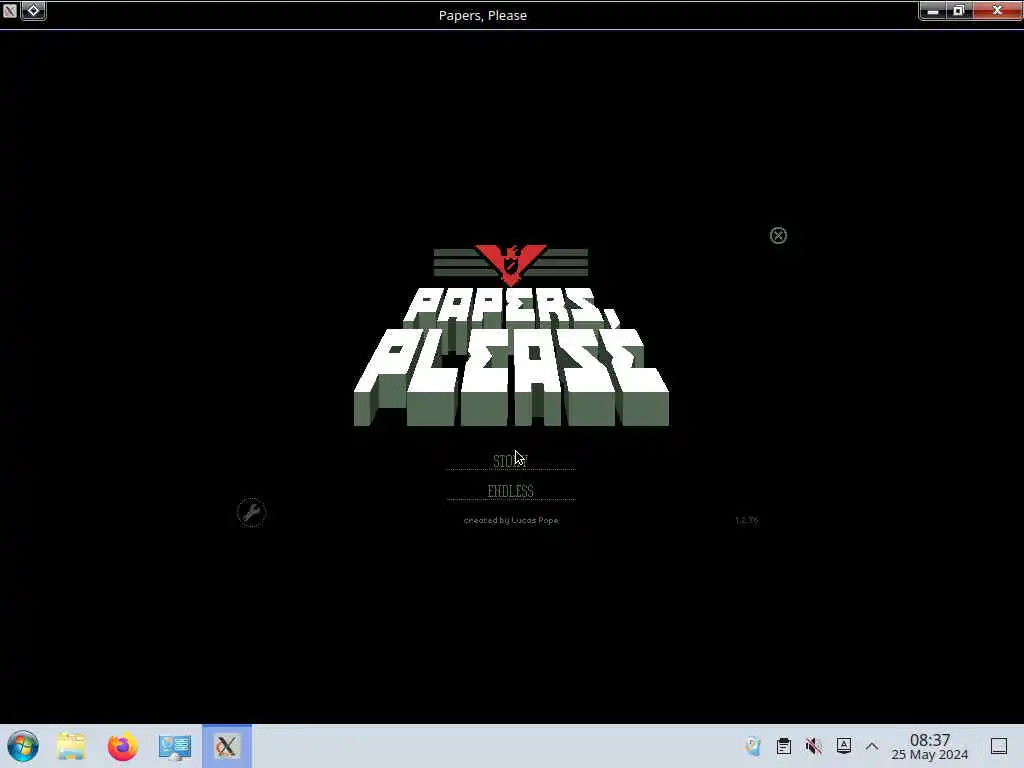Minimize the Papers, Please window
The image size is (1024, 768).
click(933, 11)
